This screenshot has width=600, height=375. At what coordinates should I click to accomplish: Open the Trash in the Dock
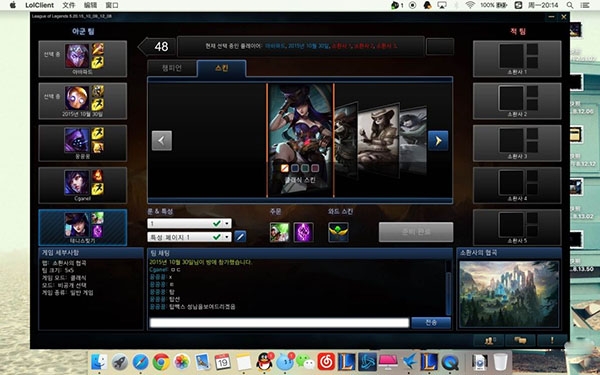click(x=500, y=362)
